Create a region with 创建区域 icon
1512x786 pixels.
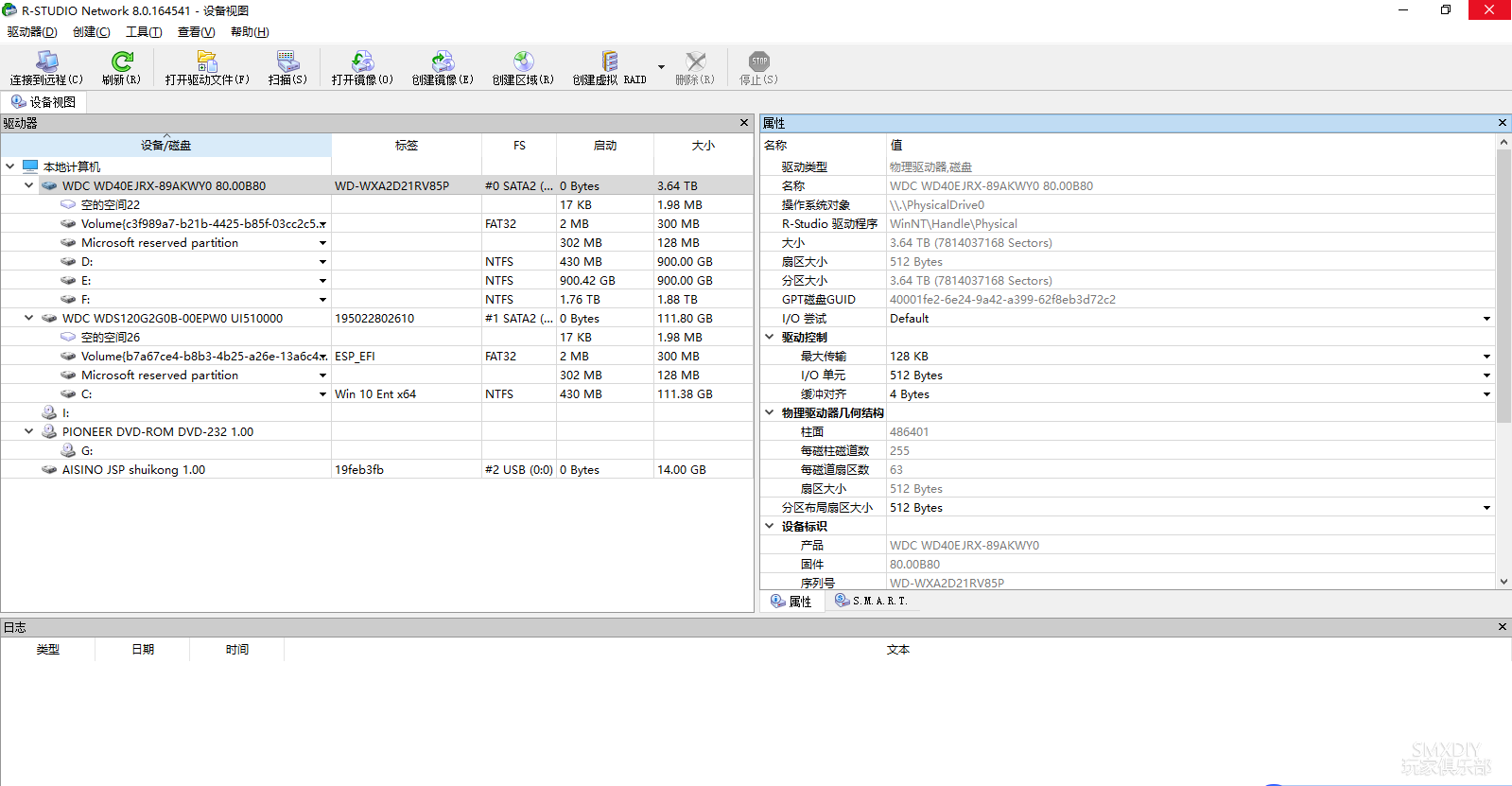(523, 68)
